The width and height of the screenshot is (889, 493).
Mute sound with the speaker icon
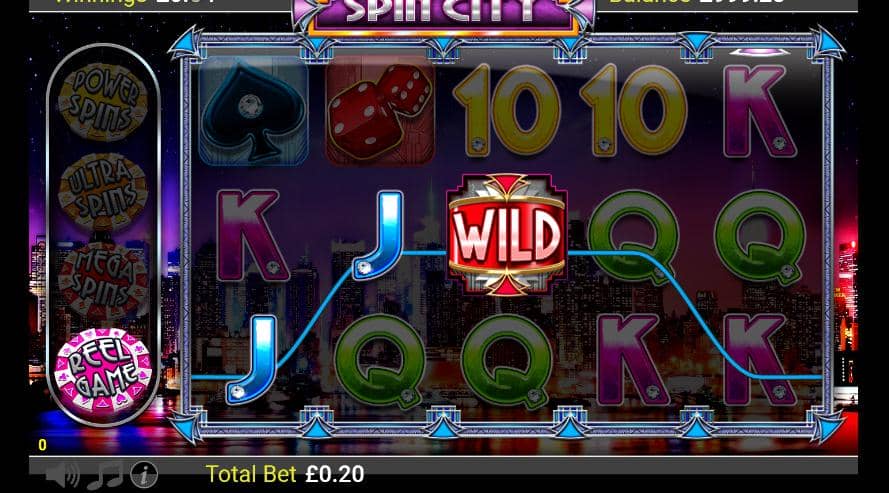(62, 474)
